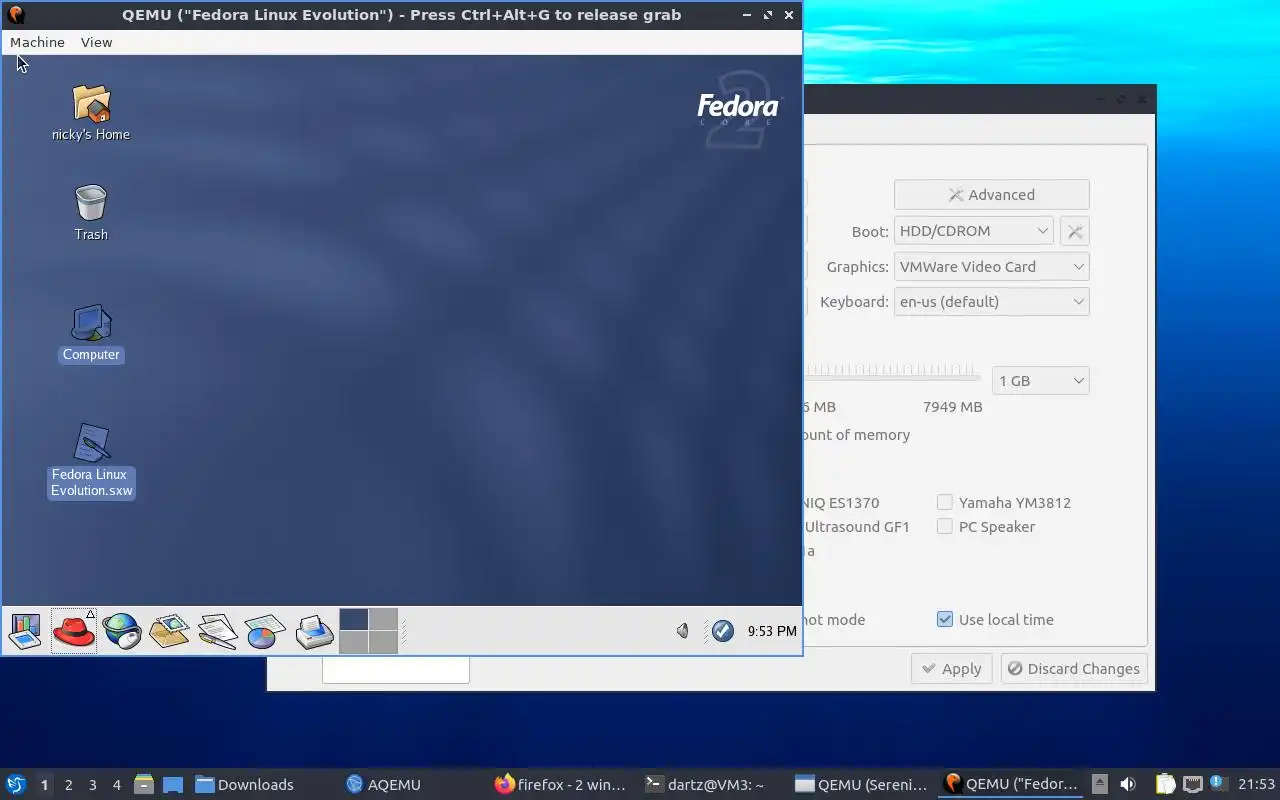Viewport: 1280px width, 800px height.
Task: Open the Graphics VMWare Video Card dropdown
Action: click(x=991, y=267)
